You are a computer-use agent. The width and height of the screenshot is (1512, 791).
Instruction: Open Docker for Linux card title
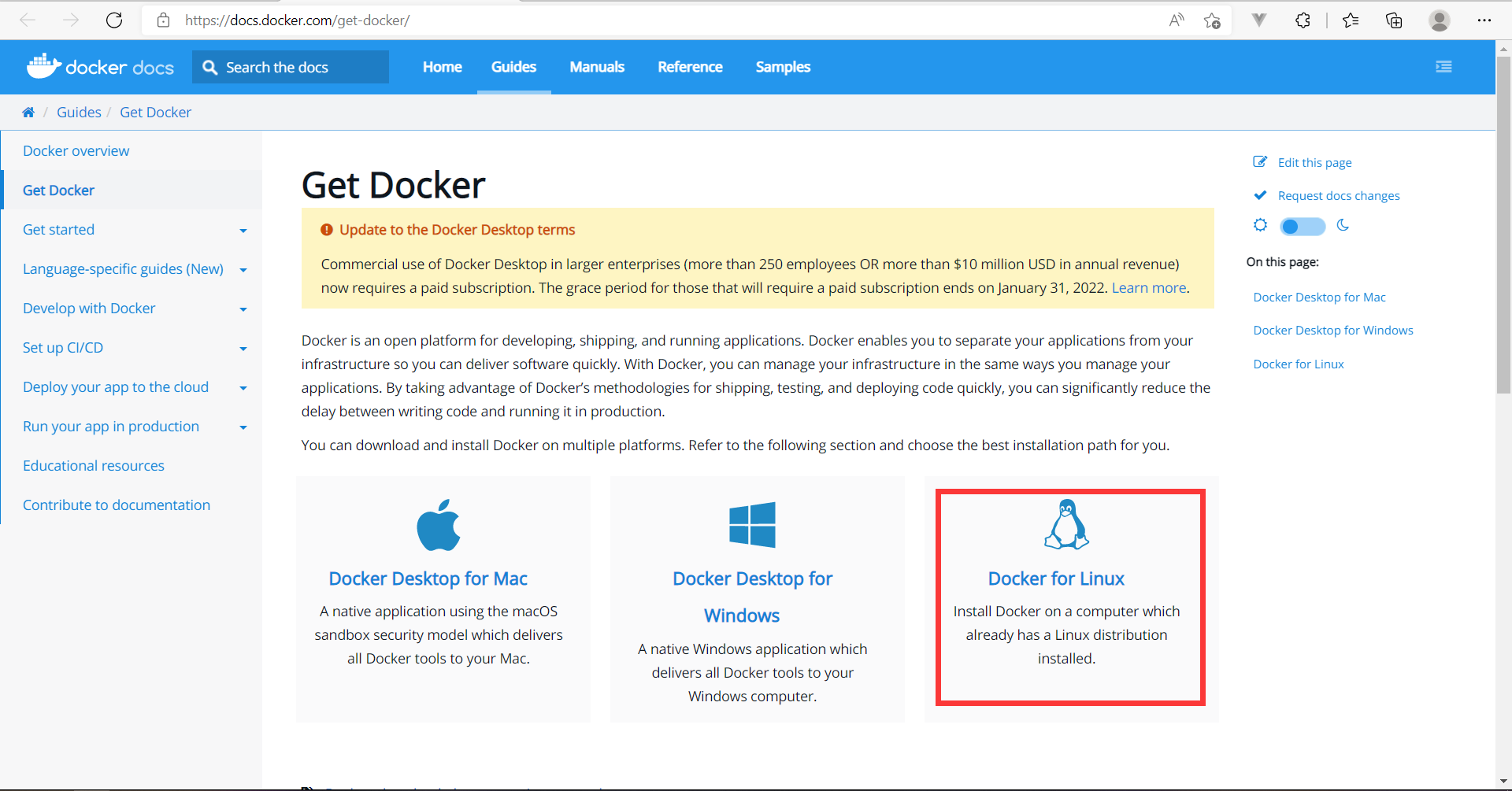(1056, 578)
